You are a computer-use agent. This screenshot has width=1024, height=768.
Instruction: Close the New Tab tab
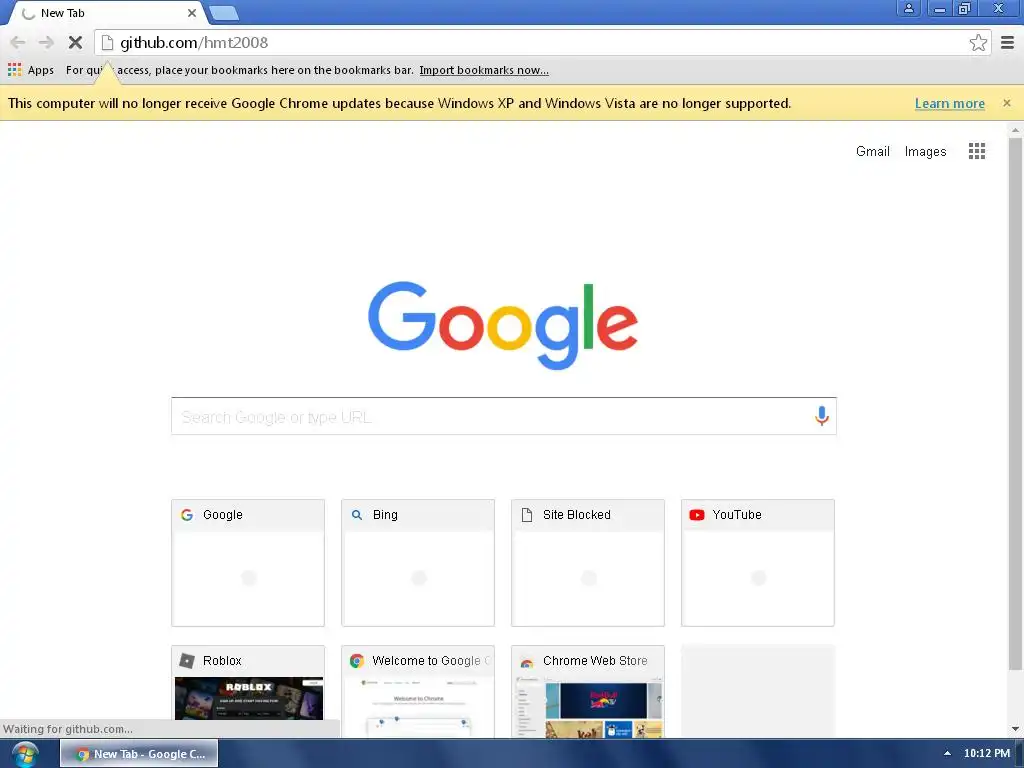191,13
